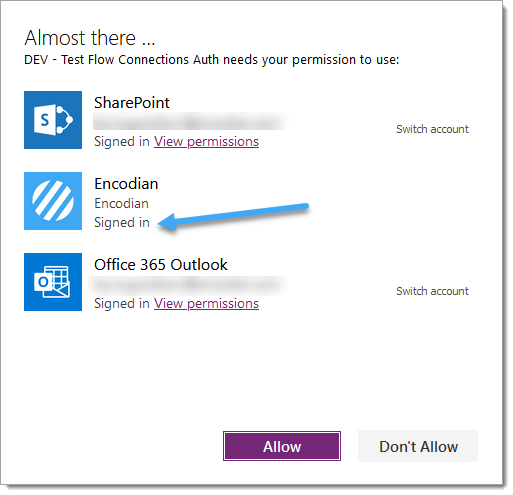Switch account for the SharePoint connection
Image resolution: width=513 pixels, height=495 pixels.
(432, 129)
